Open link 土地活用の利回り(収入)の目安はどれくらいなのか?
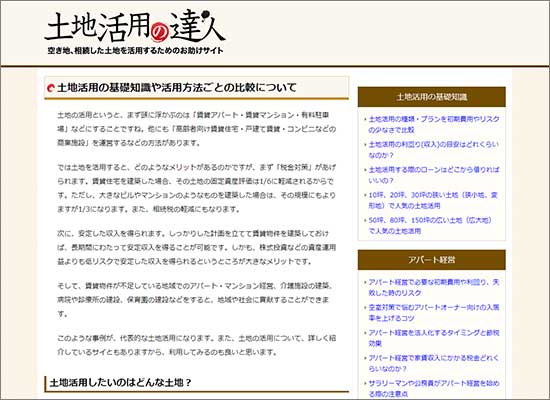The height and width of the screenshot is (400, 550). [x=434, y=149]
